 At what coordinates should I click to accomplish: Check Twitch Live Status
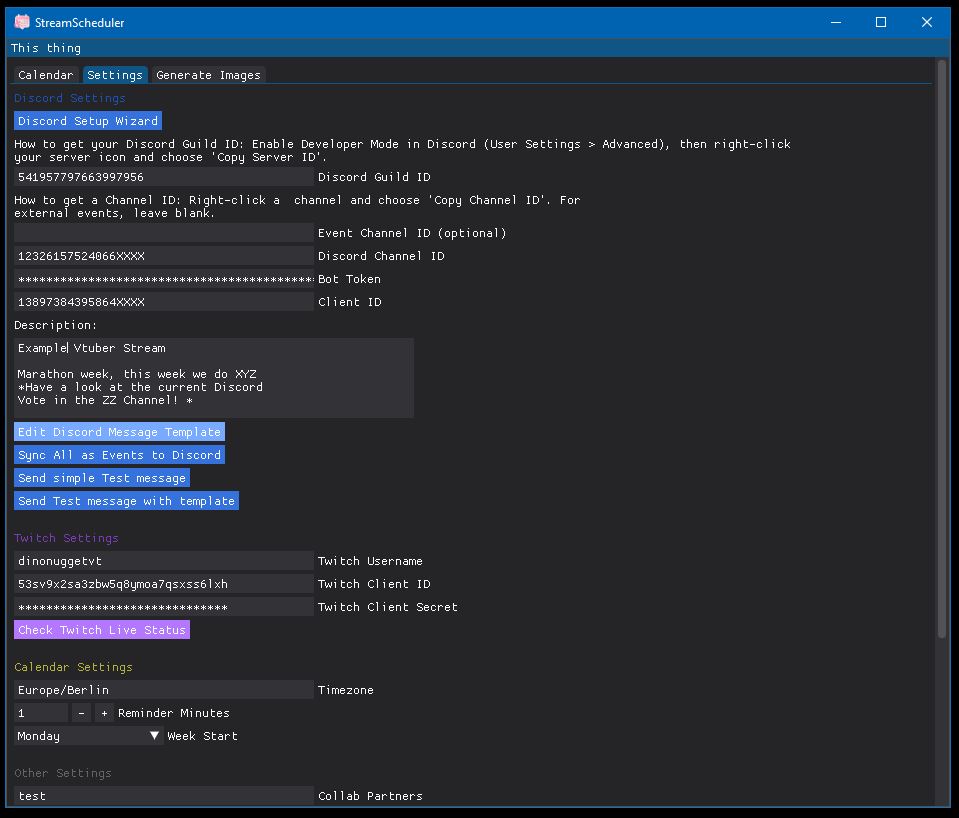pyautogui.click(x=101, y=629)
